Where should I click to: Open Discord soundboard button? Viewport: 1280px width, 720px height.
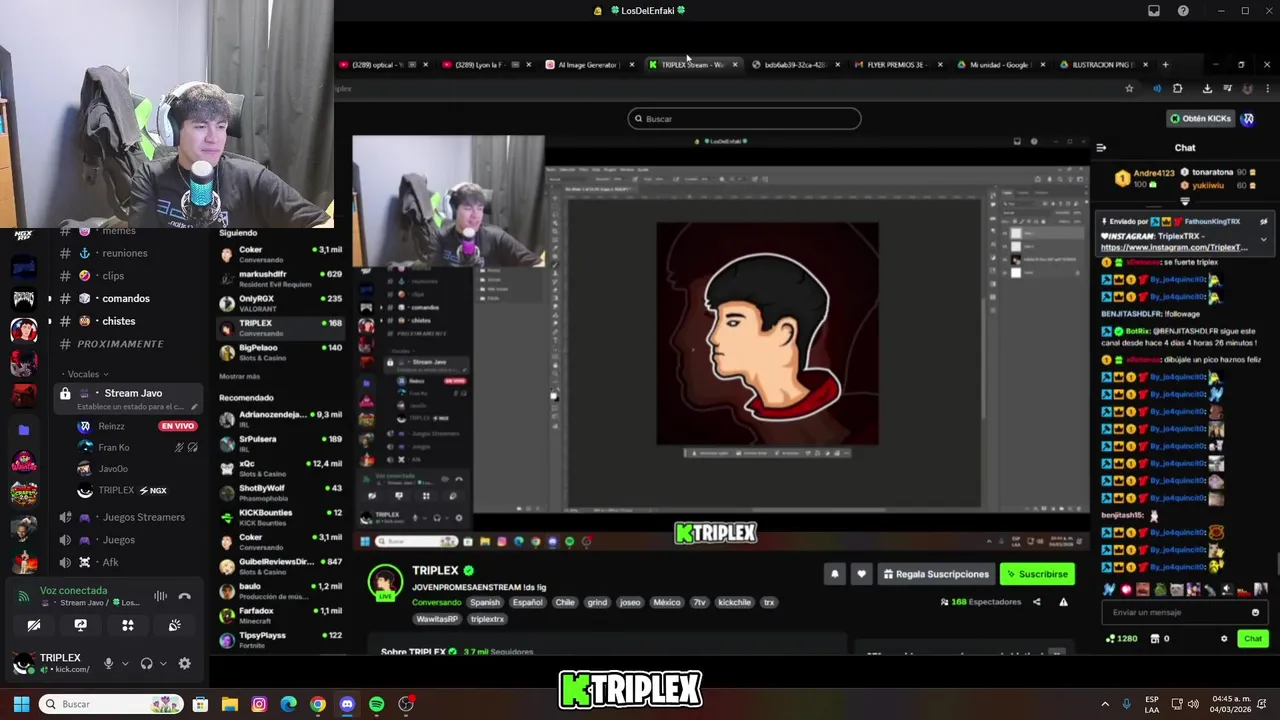pyautogui.click(x=175, y=625)
